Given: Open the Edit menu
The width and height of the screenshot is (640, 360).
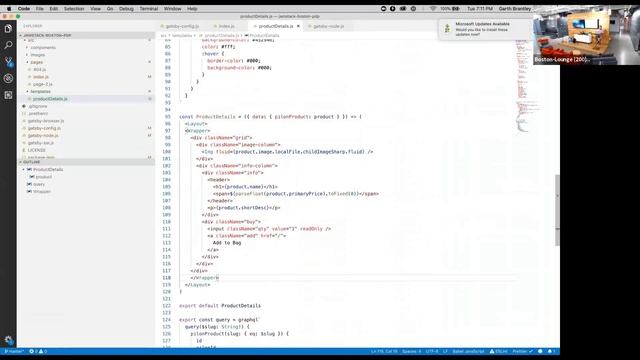Looking at the screenshot, I should pos(53,9).
